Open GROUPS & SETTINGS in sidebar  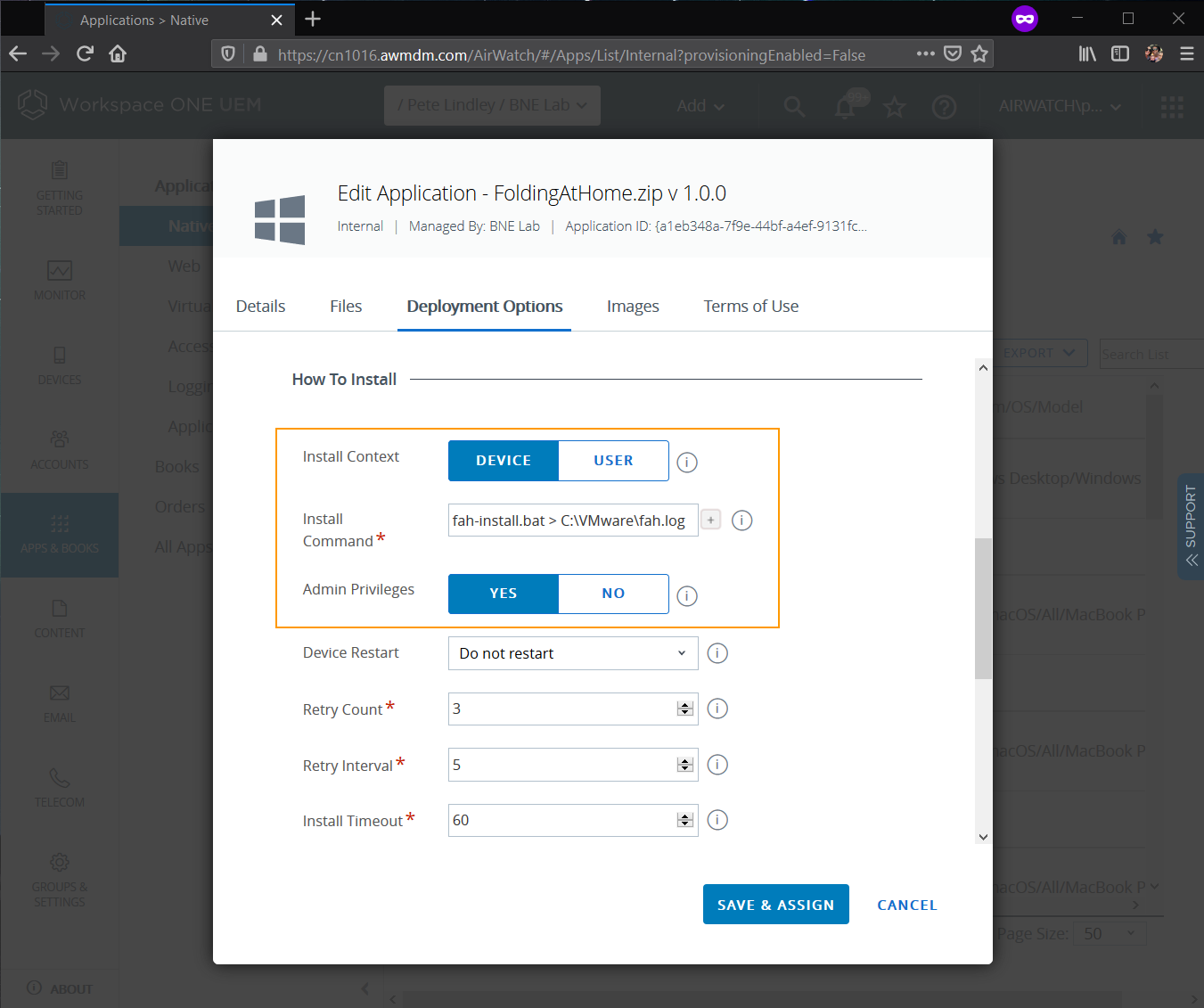click(60, 879)
